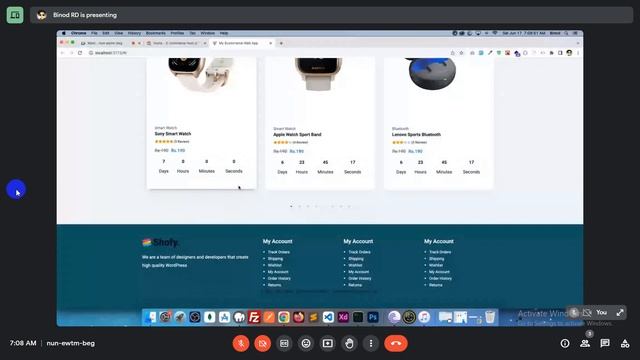Open the History menu in menu bar
The image size is (640, 360).
[134, 33]
